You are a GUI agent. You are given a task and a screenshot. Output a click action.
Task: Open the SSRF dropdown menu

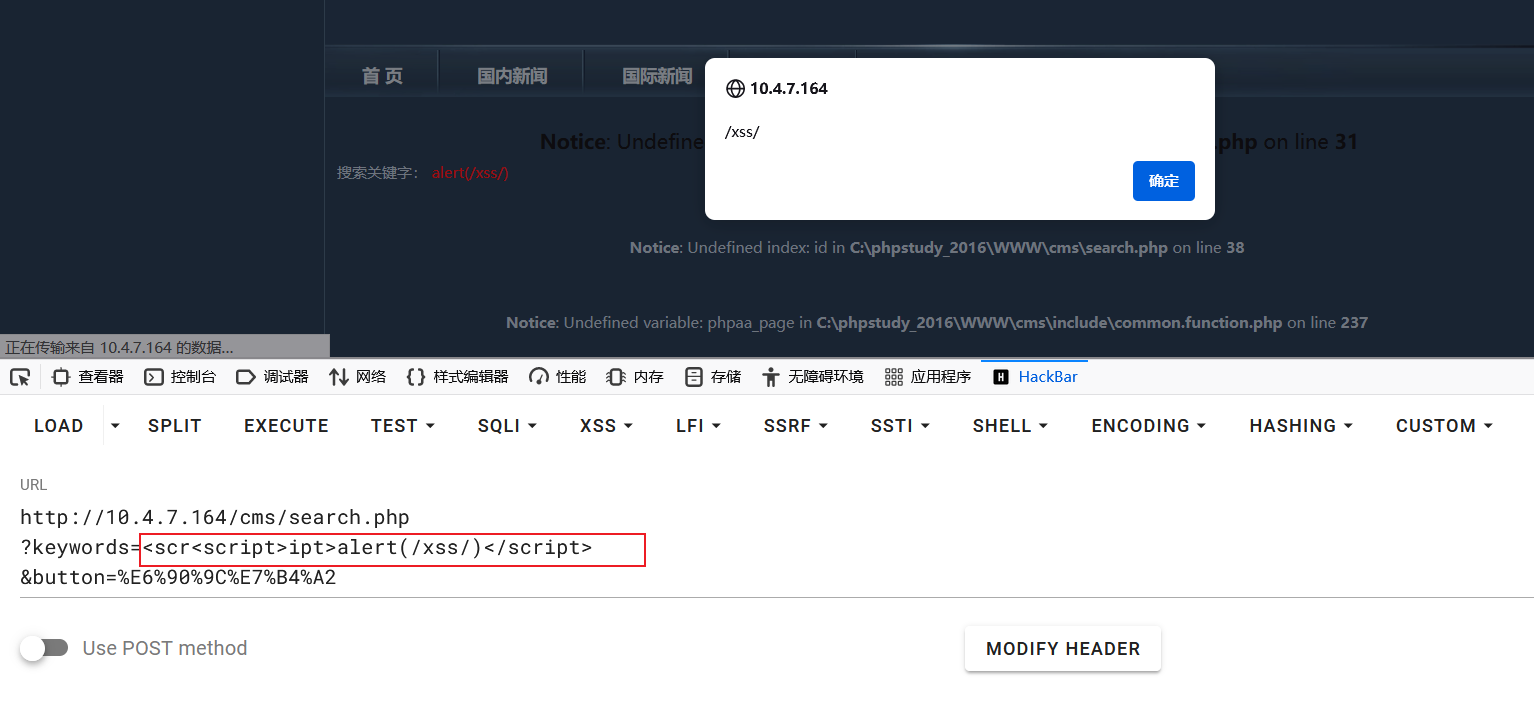tap(796, 425)
